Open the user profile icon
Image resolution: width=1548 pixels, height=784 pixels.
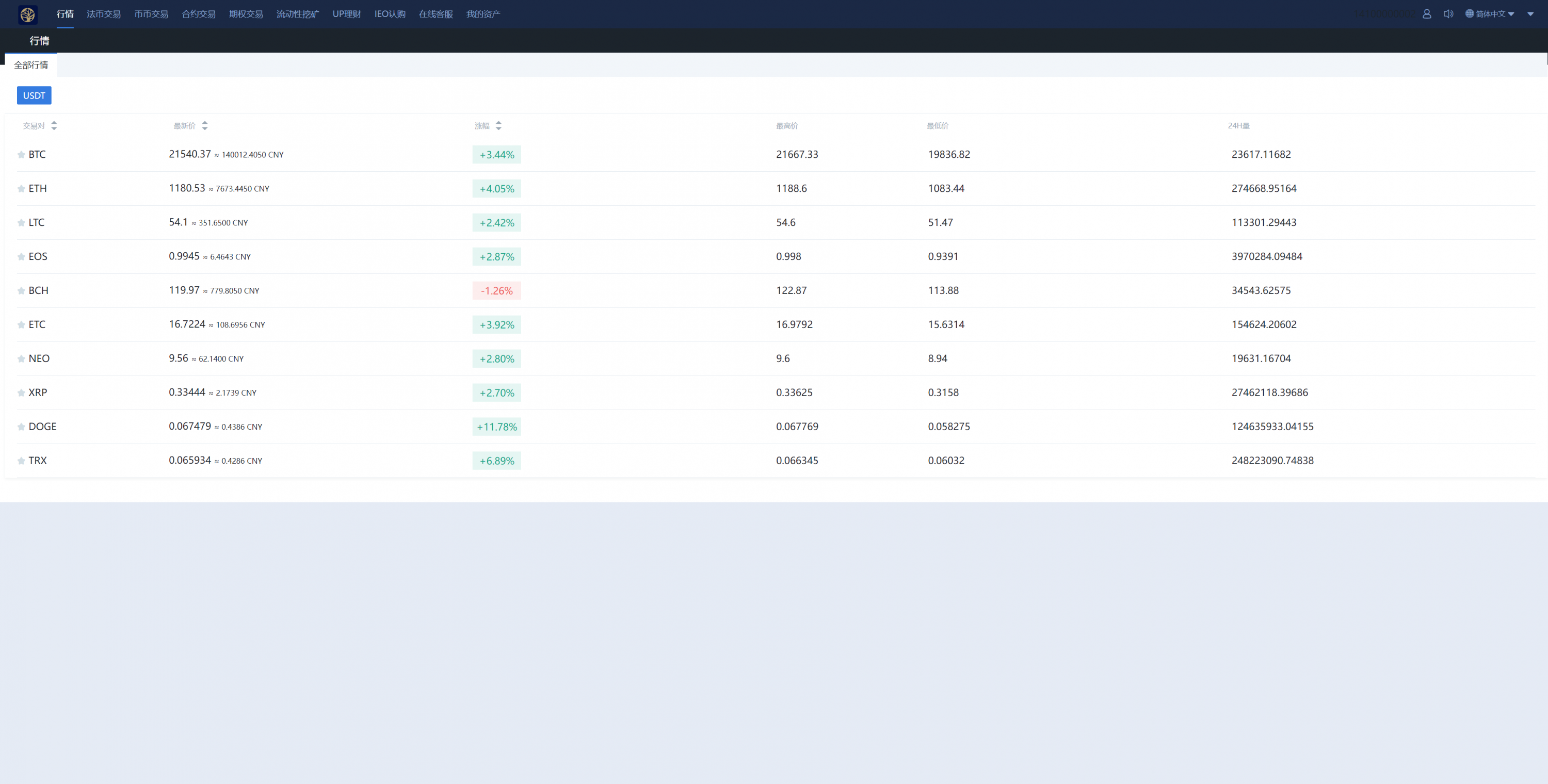click(1427, 14)
